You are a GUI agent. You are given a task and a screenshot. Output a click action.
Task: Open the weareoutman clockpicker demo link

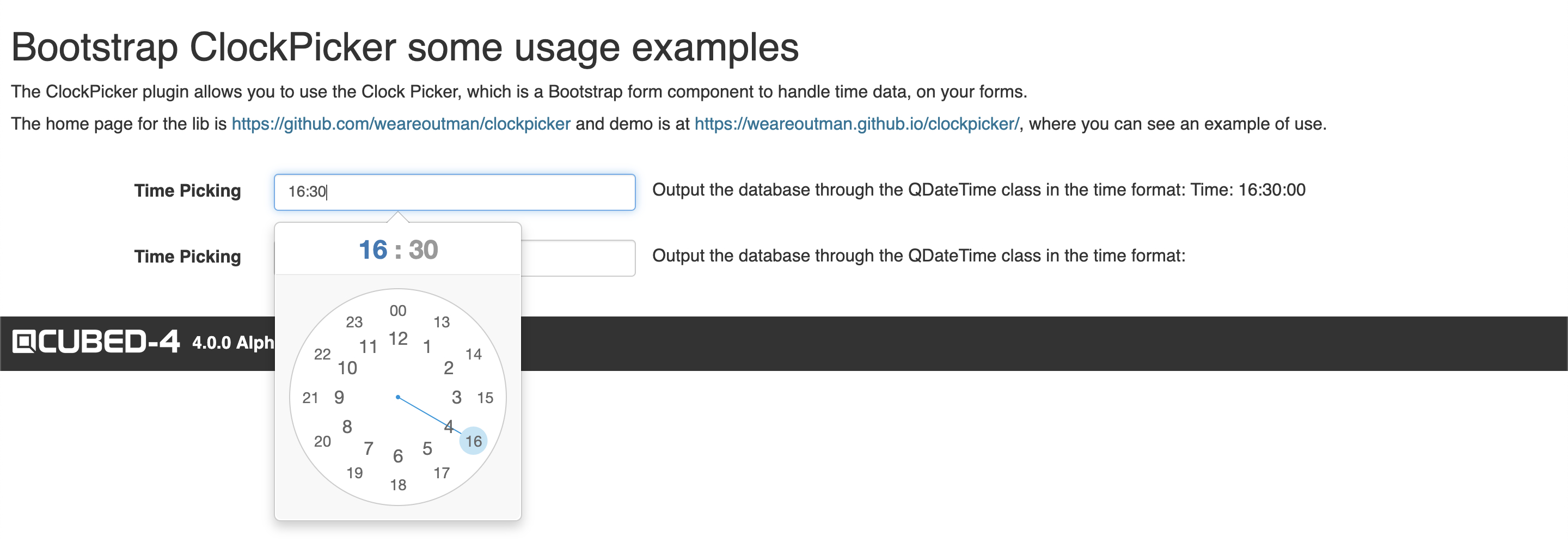coord(856,124)
